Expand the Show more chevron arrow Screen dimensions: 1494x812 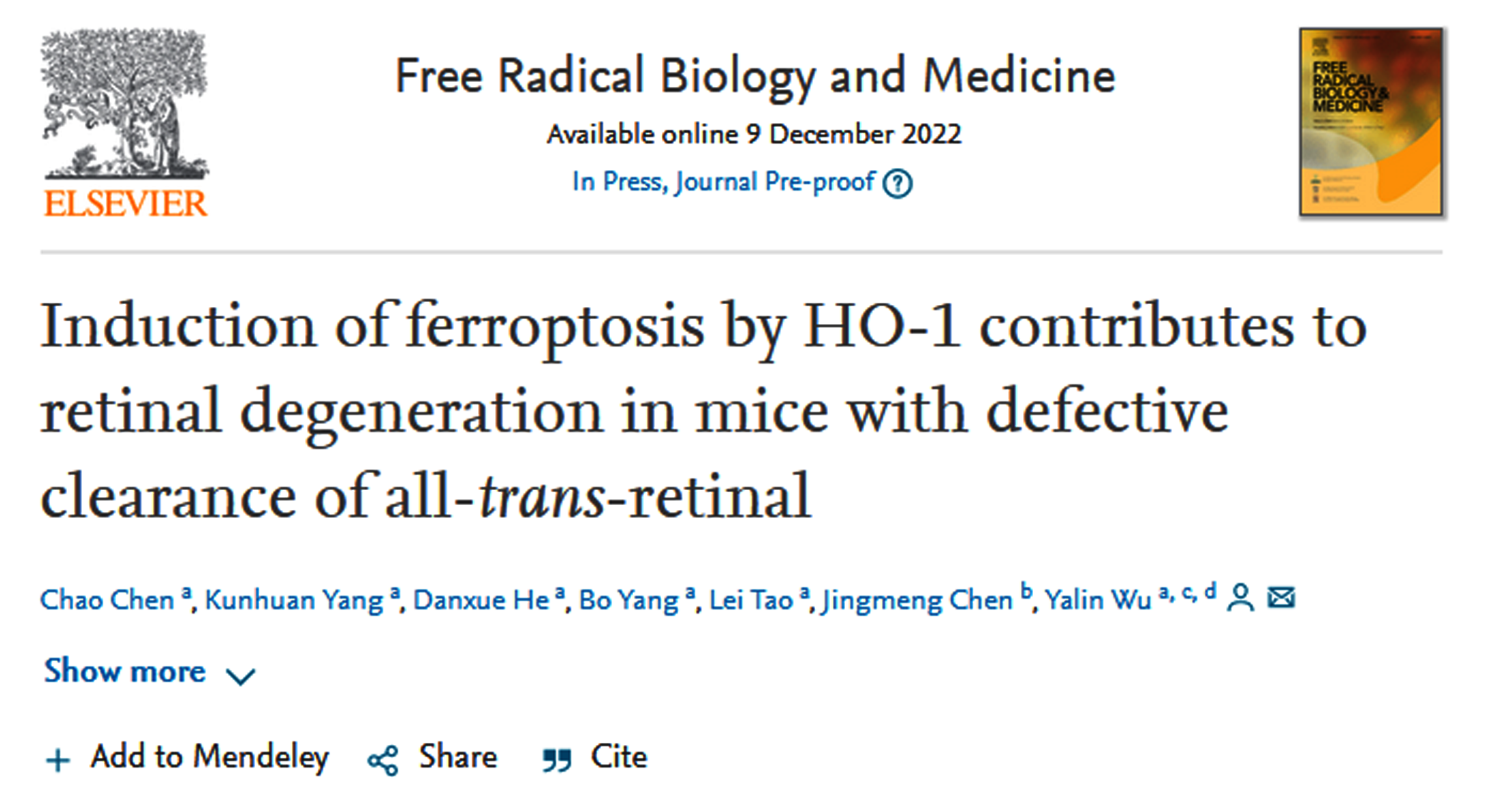(x=241, y=676)
